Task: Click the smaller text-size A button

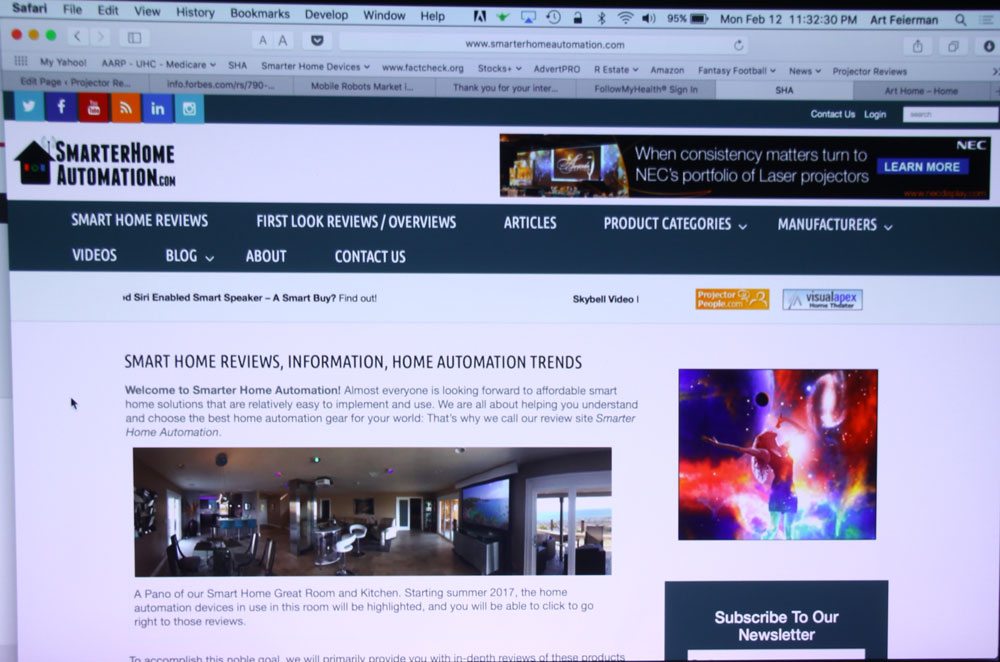Action: click(263, 41)
